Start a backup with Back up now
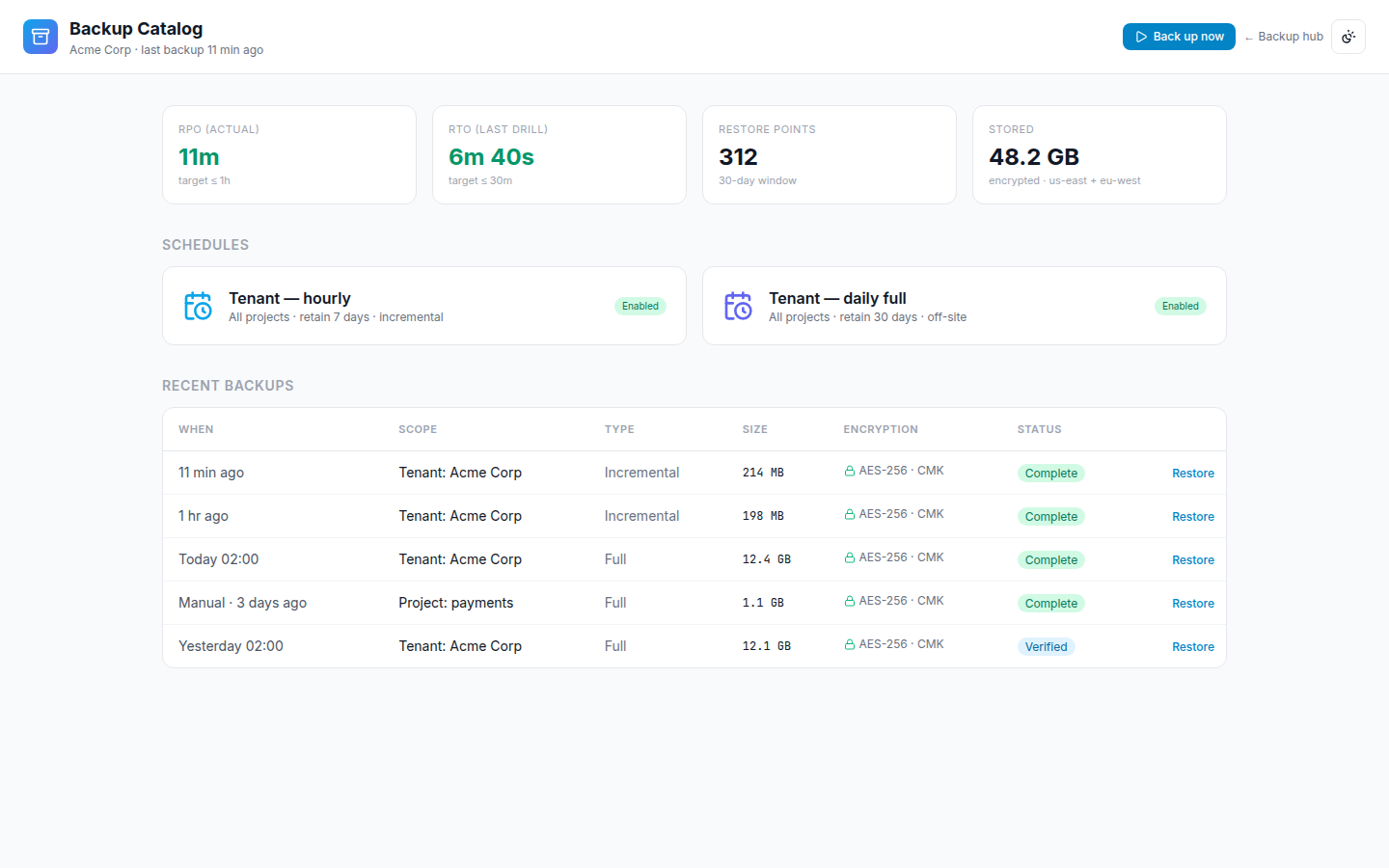The image size is (1389, 868). pos(1179,37)
